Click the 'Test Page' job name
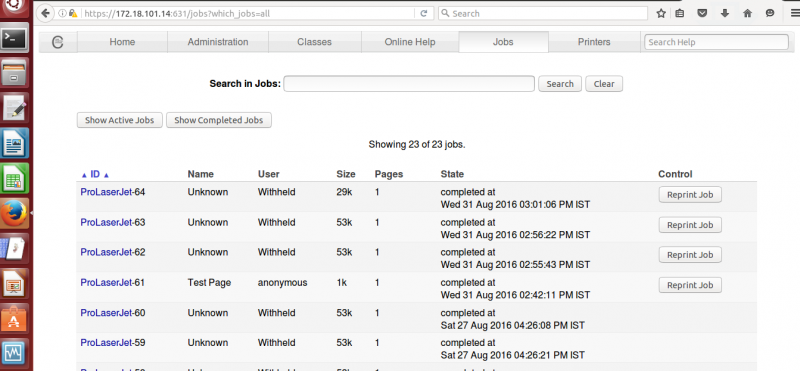 click(x=209, y=282)
